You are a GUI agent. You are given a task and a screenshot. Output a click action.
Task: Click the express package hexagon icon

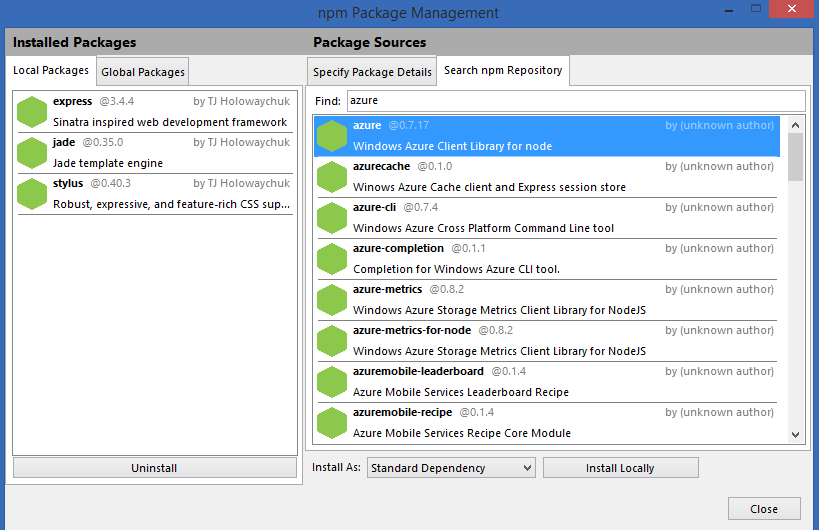point(32,112)
